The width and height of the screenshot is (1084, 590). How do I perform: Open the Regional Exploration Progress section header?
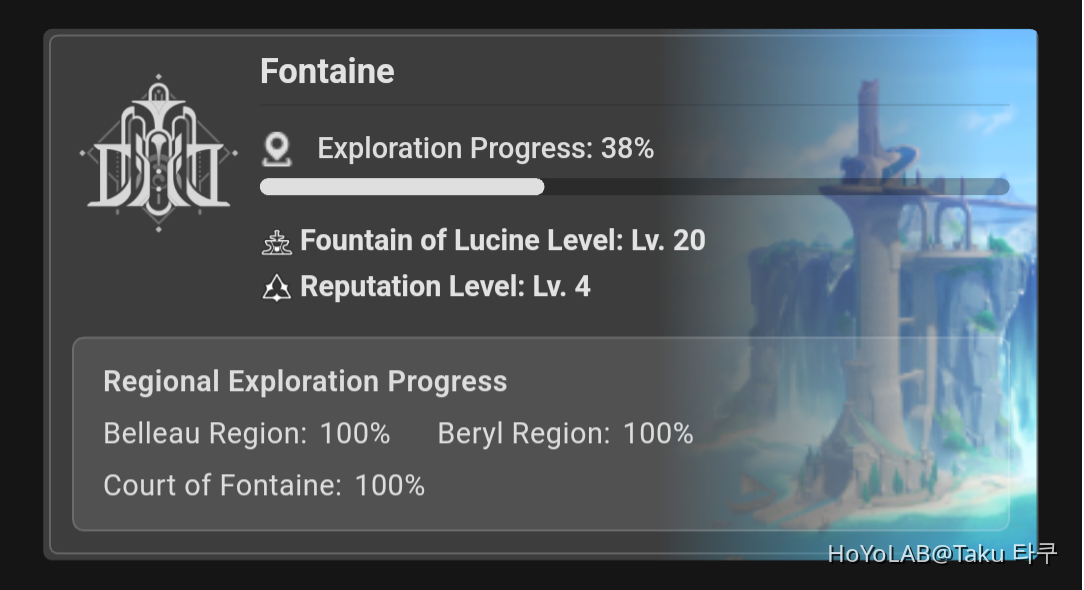[x=305, y=381]
